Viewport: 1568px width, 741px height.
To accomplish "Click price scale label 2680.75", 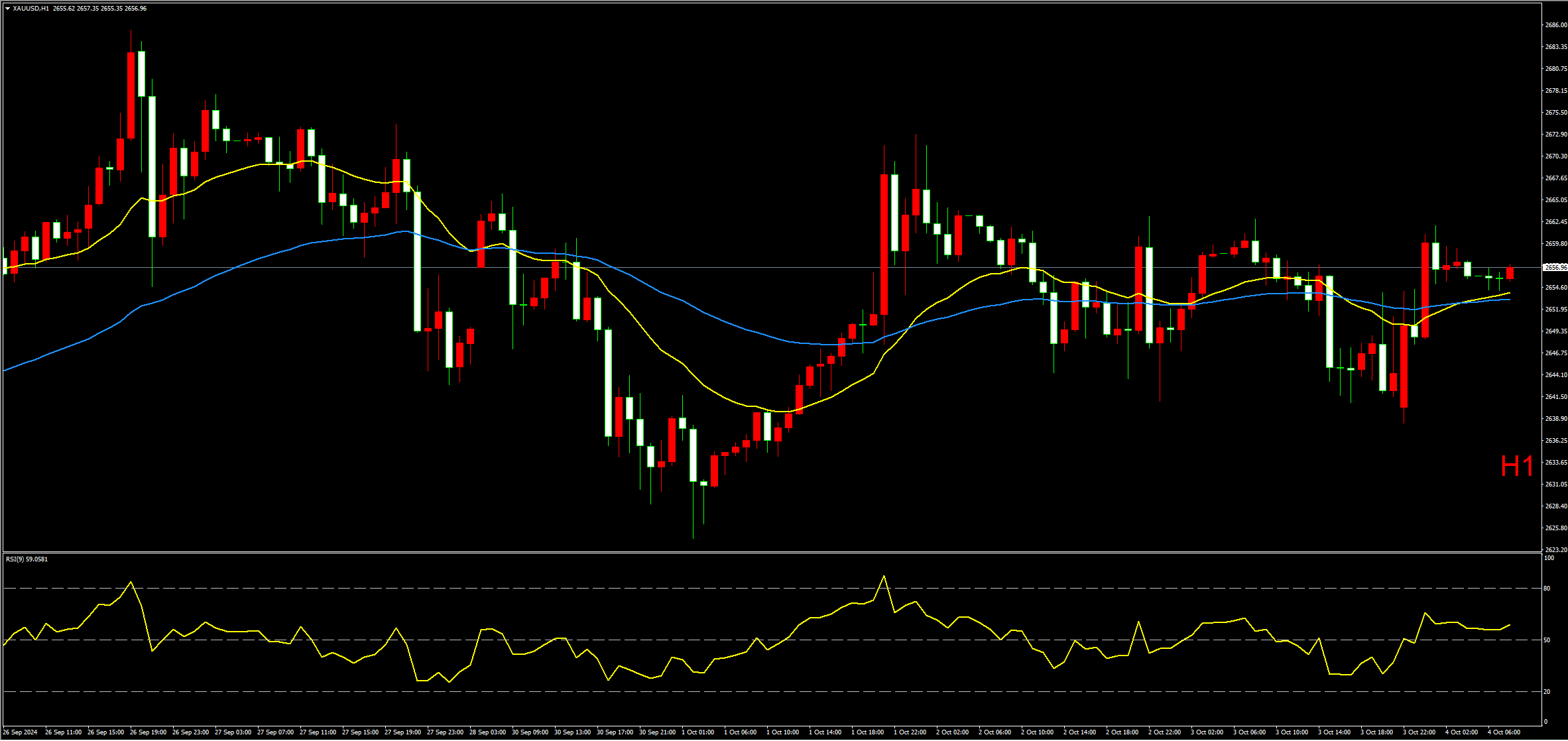I will click(1555, 69).
